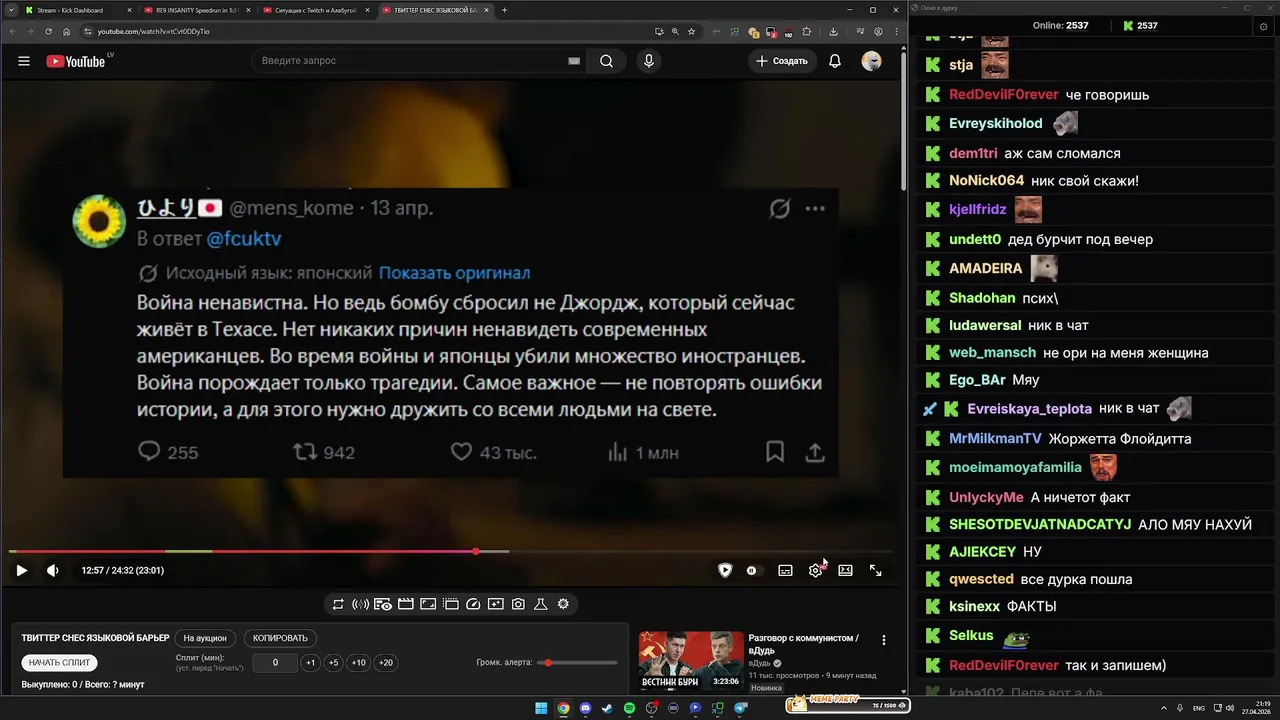
Task: Click the dashed frame icon in enhancer toolbar
Action: point(451,604)
